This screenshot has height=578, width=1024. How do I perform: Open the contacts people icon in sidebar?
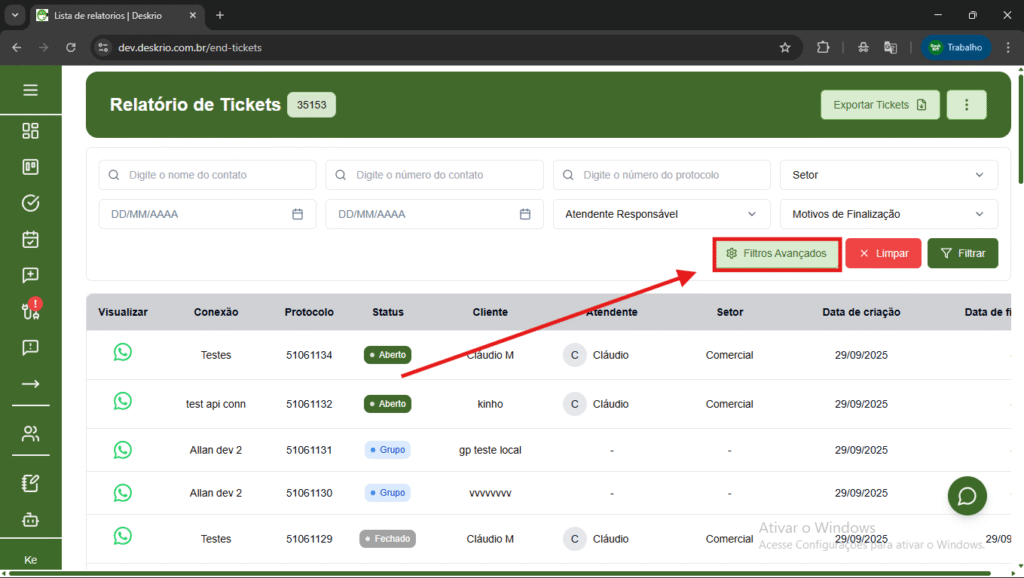point(30,434)
